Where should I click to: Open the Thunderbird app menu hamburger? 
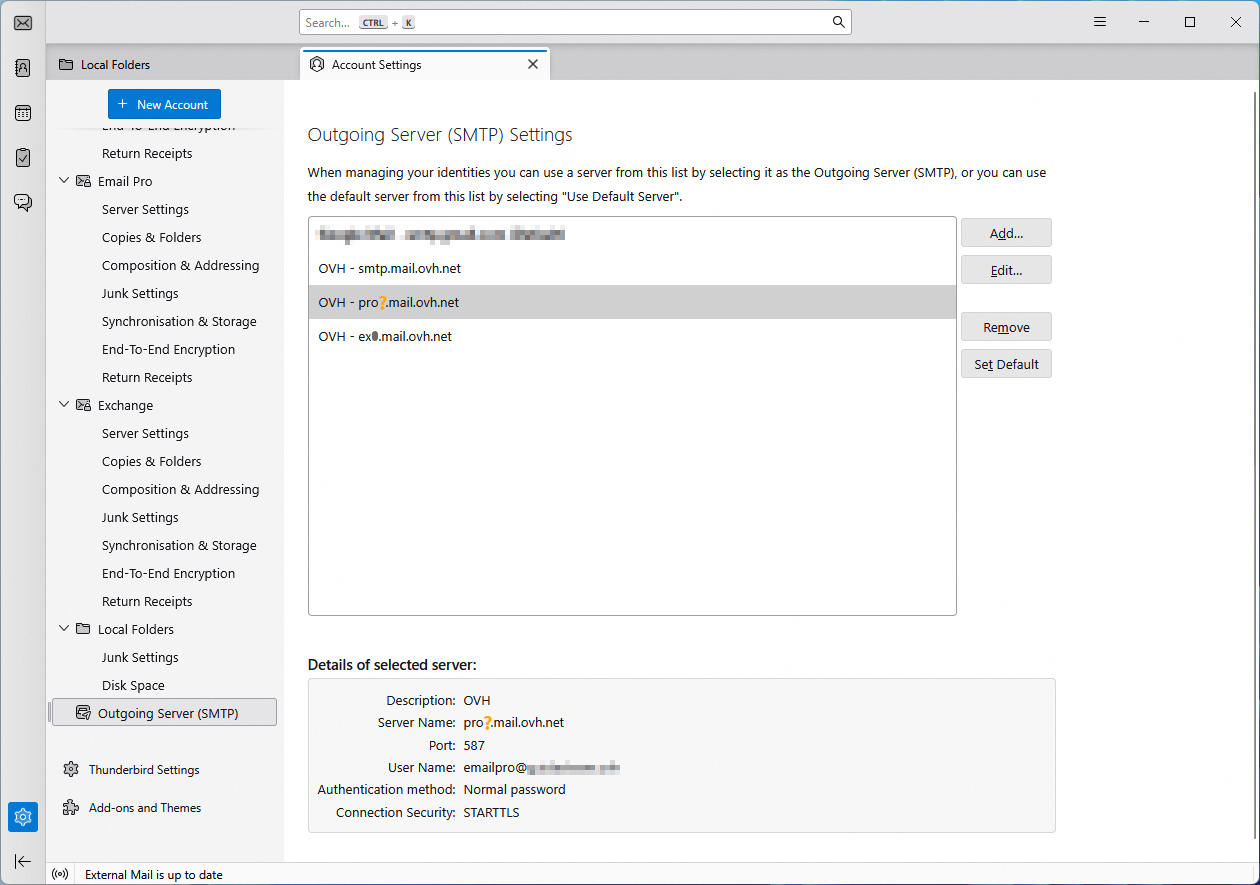coord(1100,22)
